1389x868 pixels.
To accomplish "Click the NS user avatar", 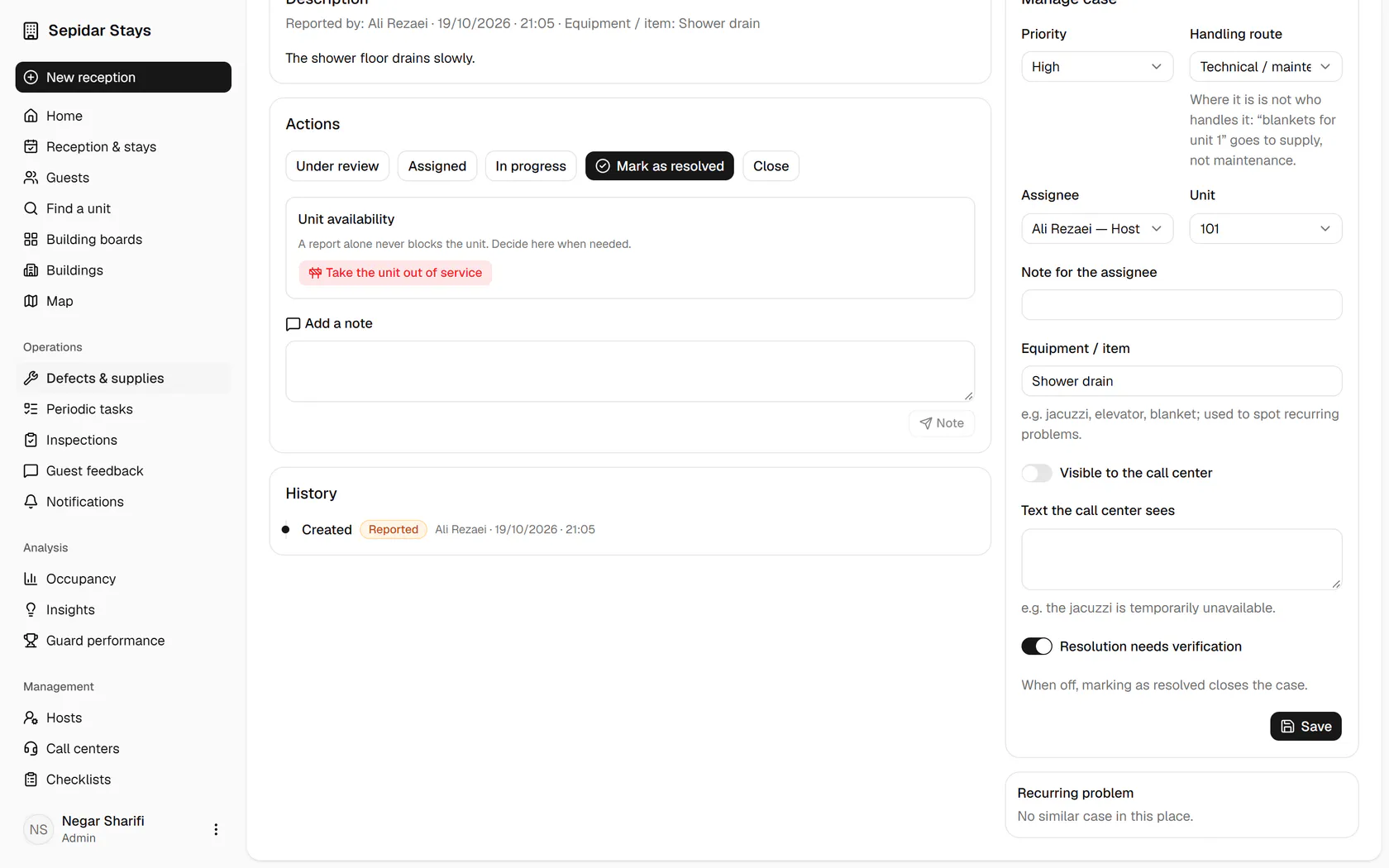I will pos(39,829).
